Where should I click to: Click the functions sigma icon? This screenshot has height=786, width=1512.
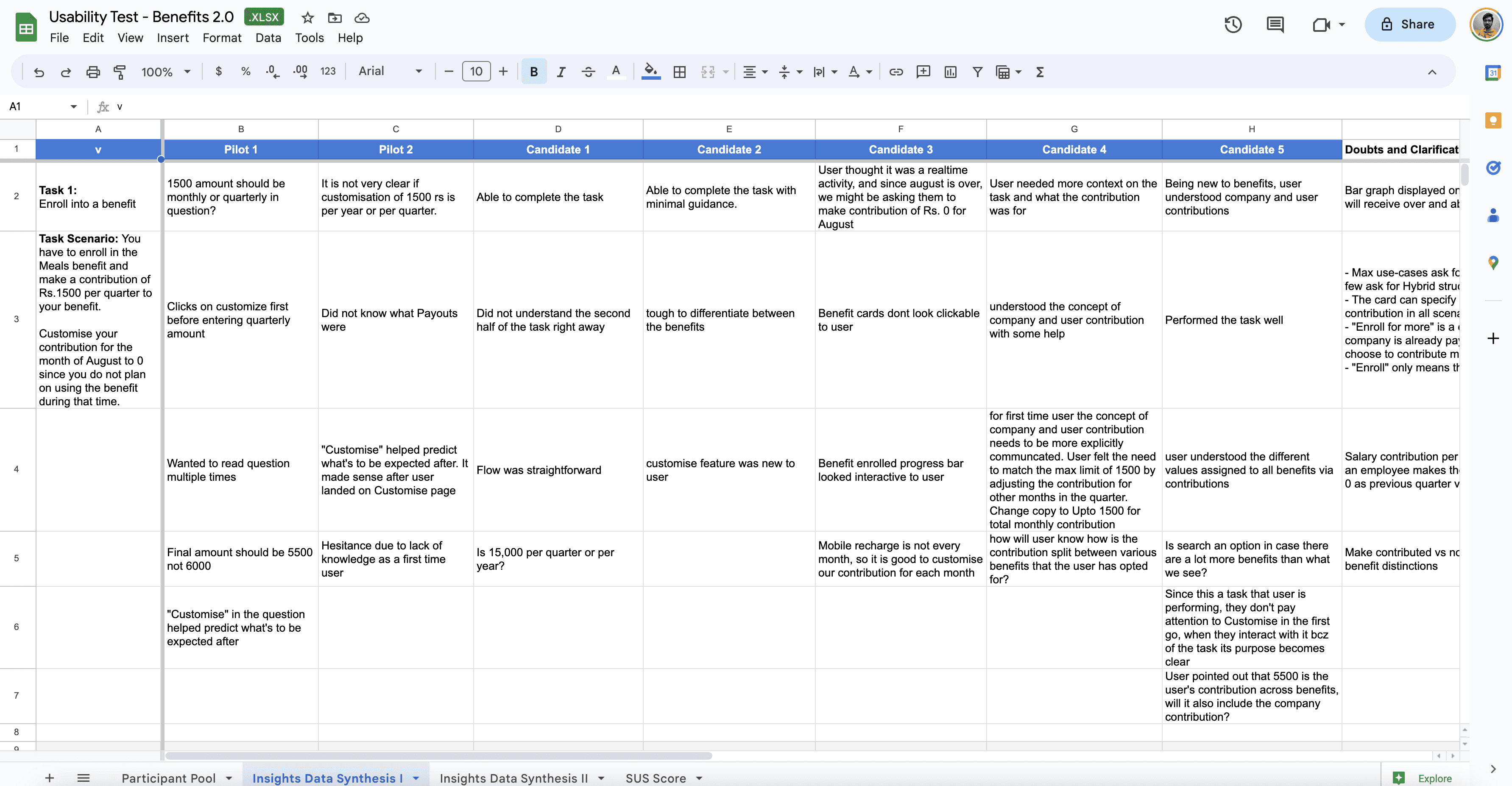pyautogui.click(x=1040, y=72)
